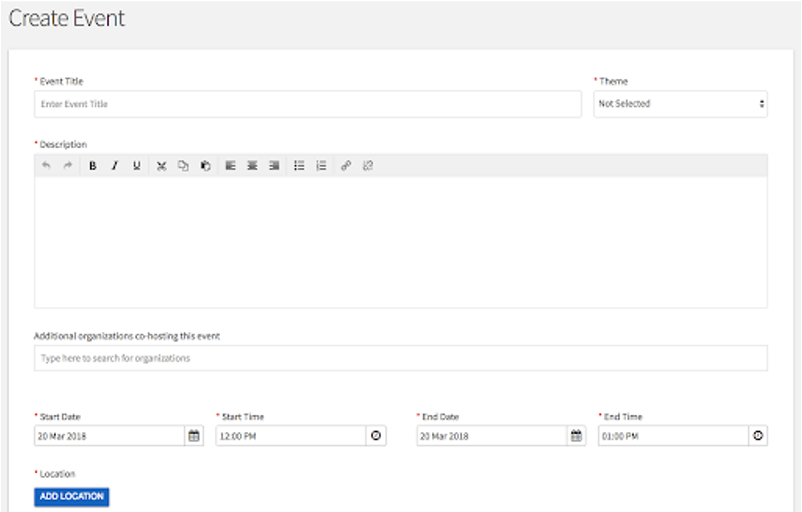This screenshot has width=802, height=512.
Task: Click the paste clipboard icon
Action: point(205,166)
